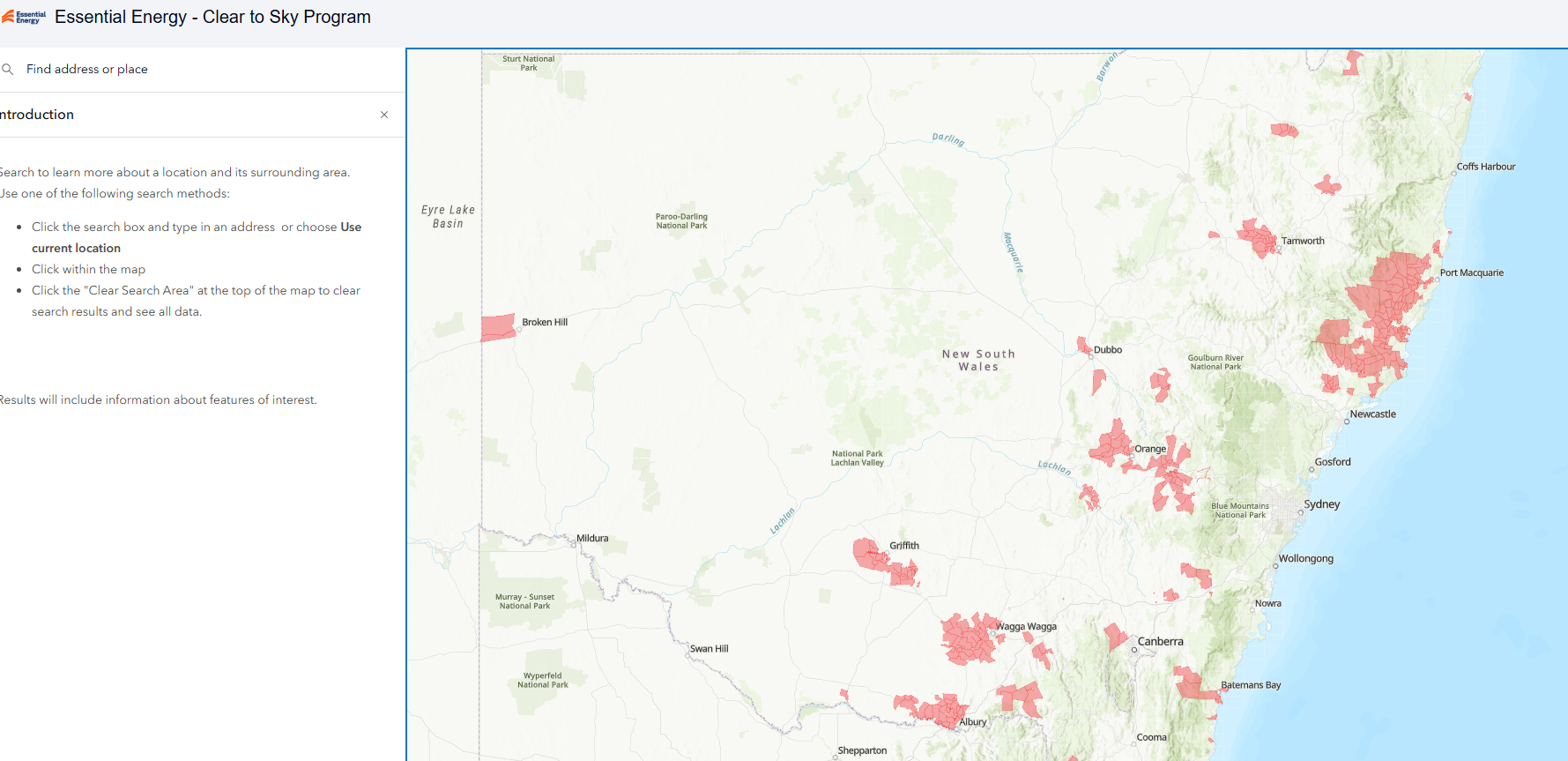Click the Essential Energy logo
This screenshot has width=1568, height=761.
(x=24, y=17)
